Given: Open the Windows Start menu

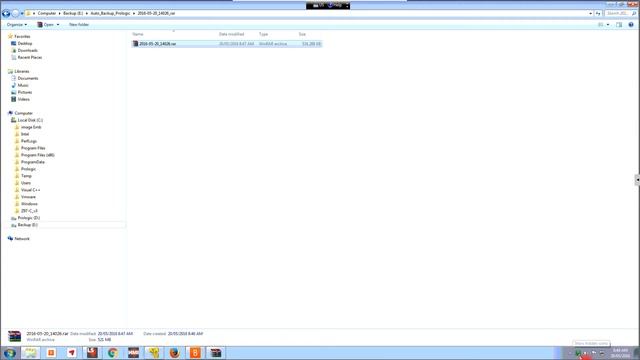Looking at the screenshot, I should [x=9, y=353].
